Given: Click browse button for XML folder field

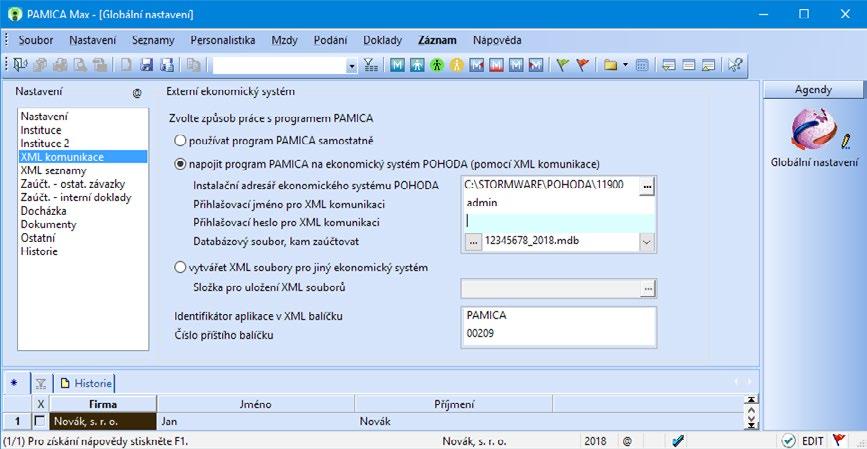Looking at the screenshot, I should [x=647, y=288].
